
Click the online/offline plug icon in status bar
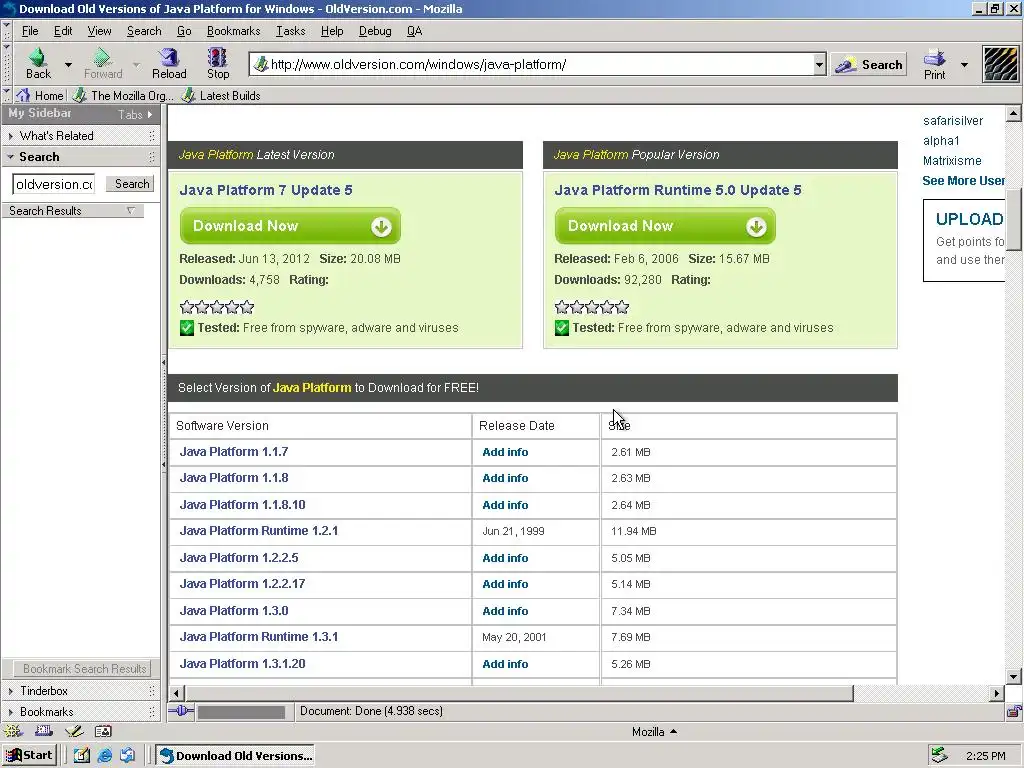click(181, 711)
